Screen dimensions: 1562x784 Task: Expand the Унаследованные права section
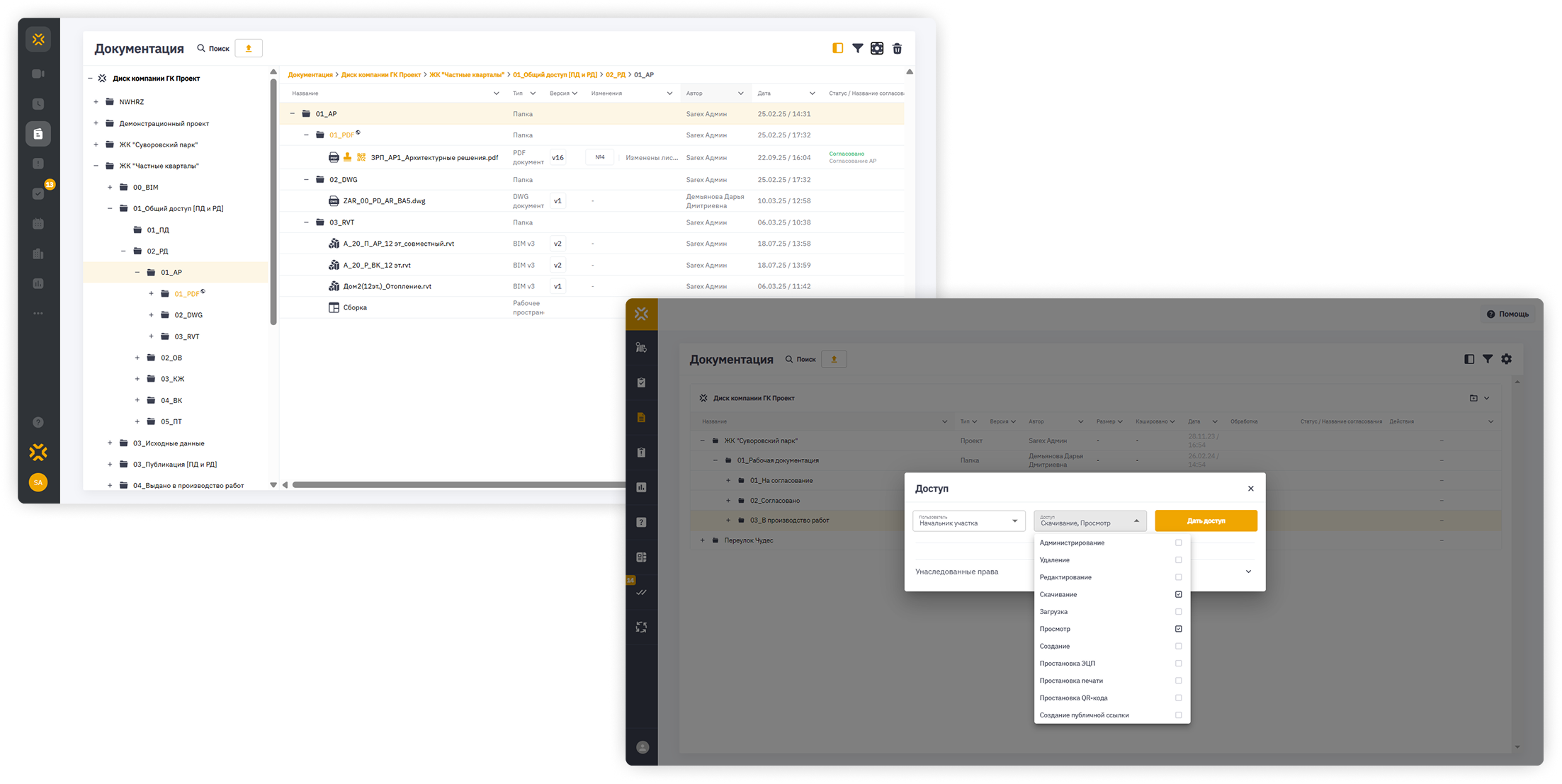pyautogui.click(x=1248, y=572)
